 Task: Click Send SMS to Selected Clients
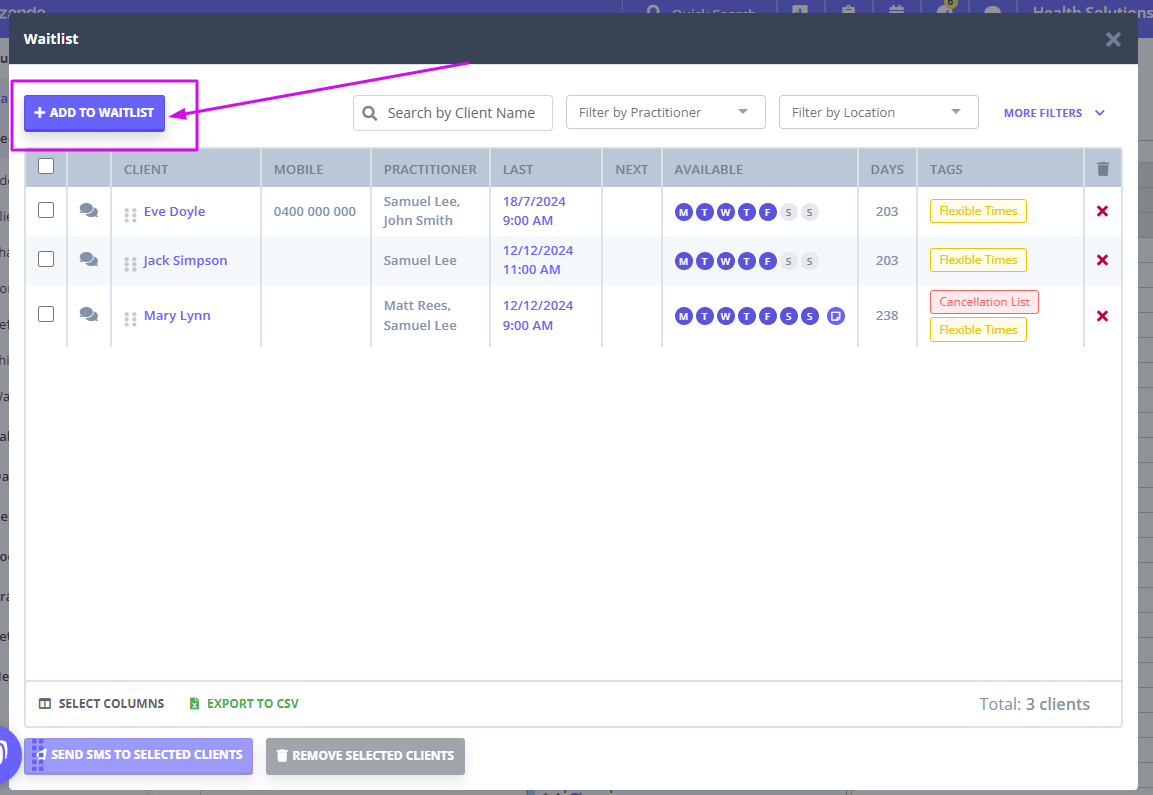pos(138,756)
